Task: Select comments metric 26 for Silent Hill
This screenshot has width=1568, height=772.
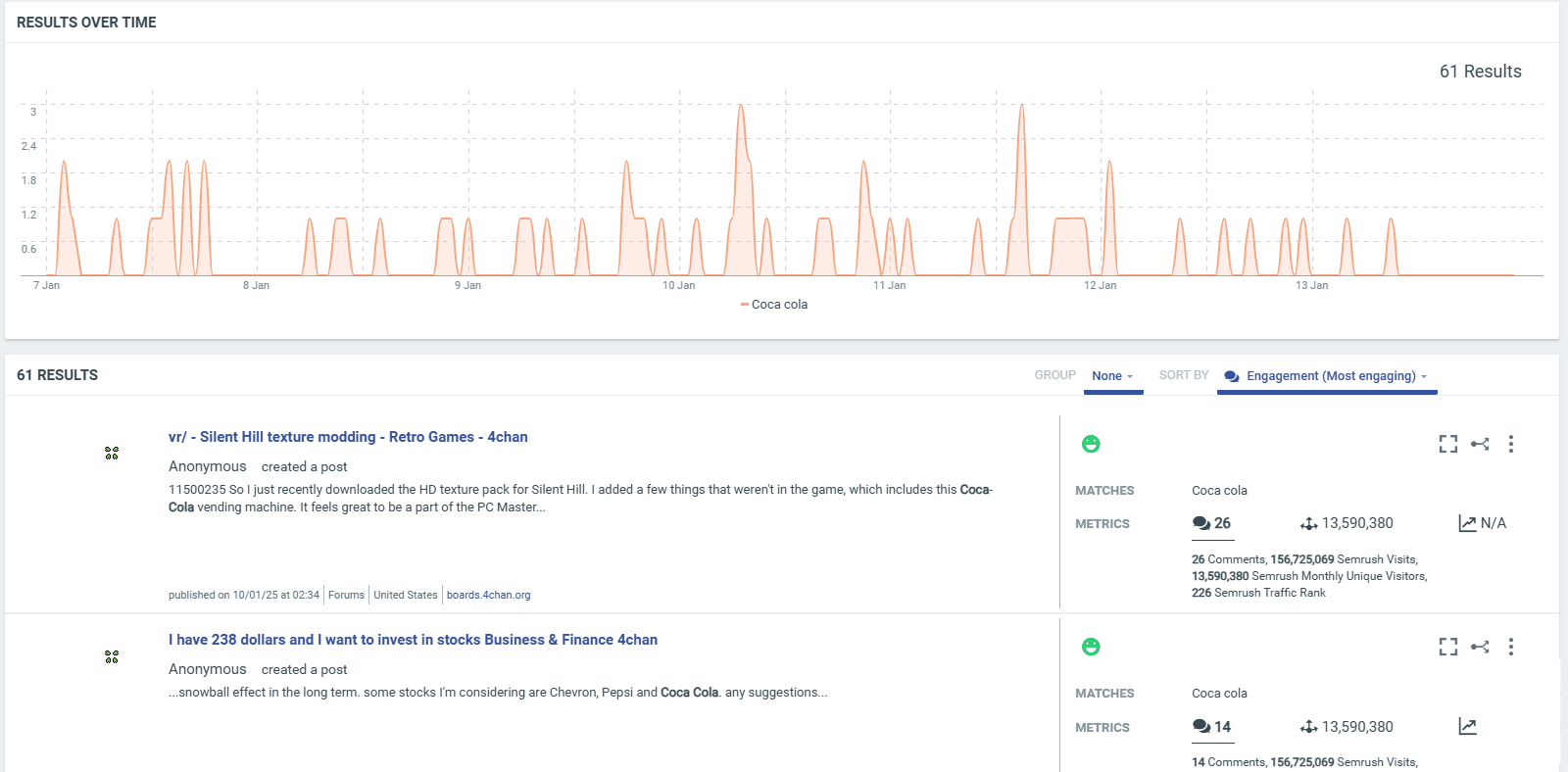Action: point(1212,524)
